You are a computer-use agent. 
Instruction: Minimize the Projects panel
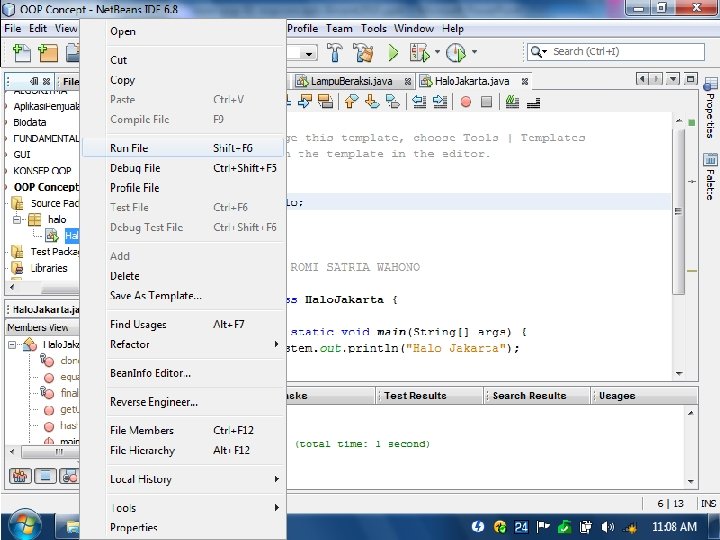(x=34, y=81)
